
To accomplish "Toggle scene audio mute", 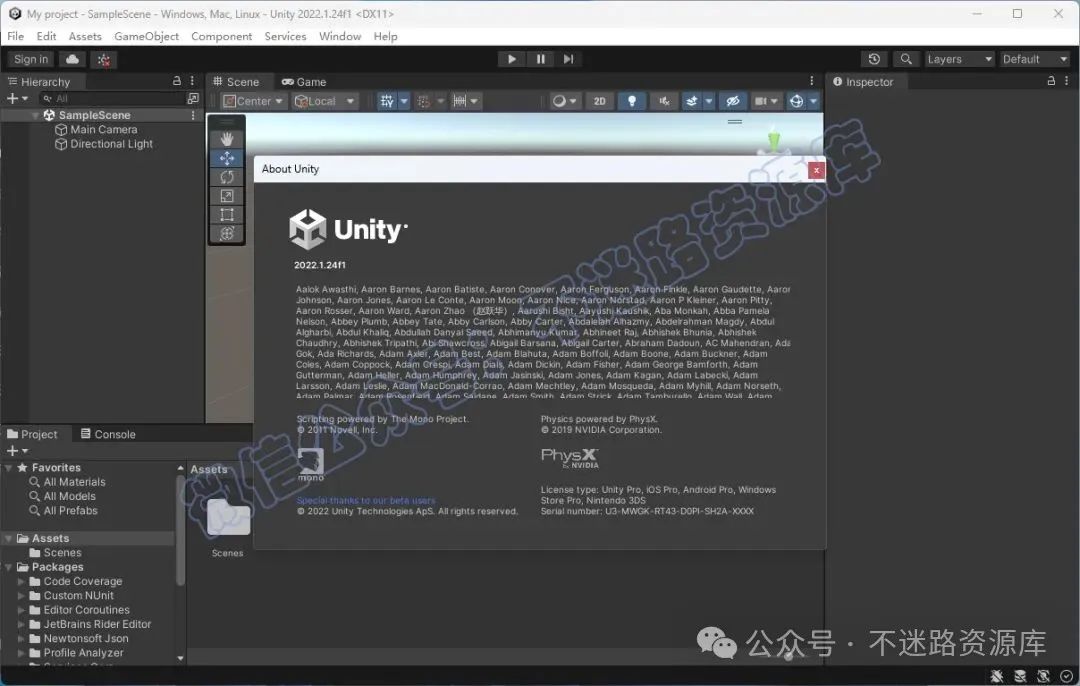I will click(x=664, y=101).
